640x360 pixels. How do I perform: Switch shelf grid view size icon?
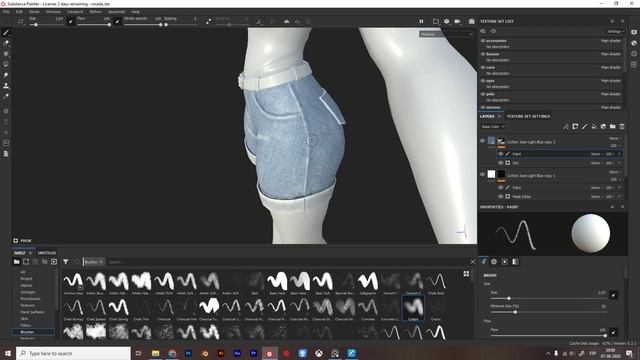click(466, 274)
